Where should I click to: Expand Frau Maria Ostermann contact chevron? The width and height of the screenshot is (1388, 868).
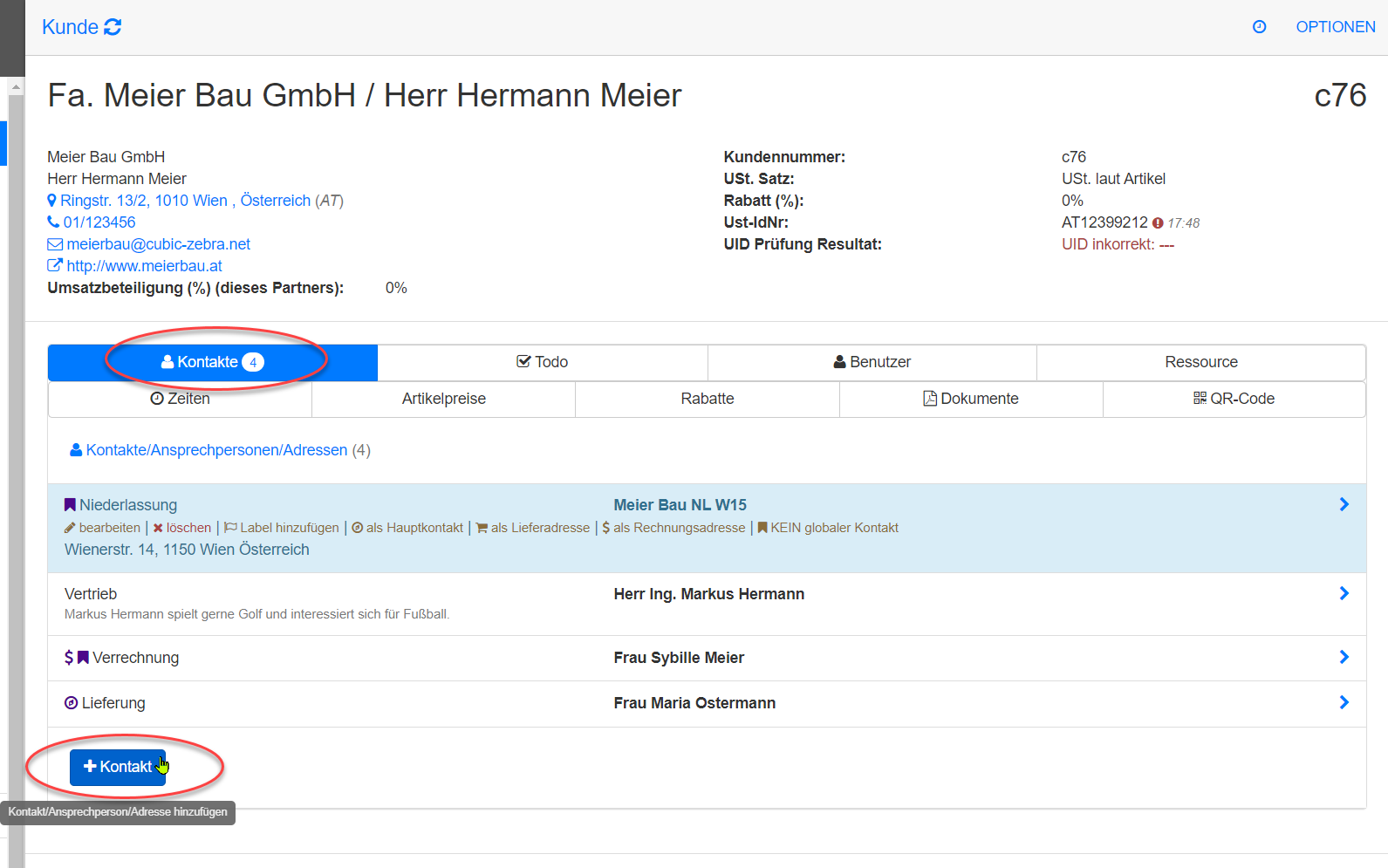1344,702
